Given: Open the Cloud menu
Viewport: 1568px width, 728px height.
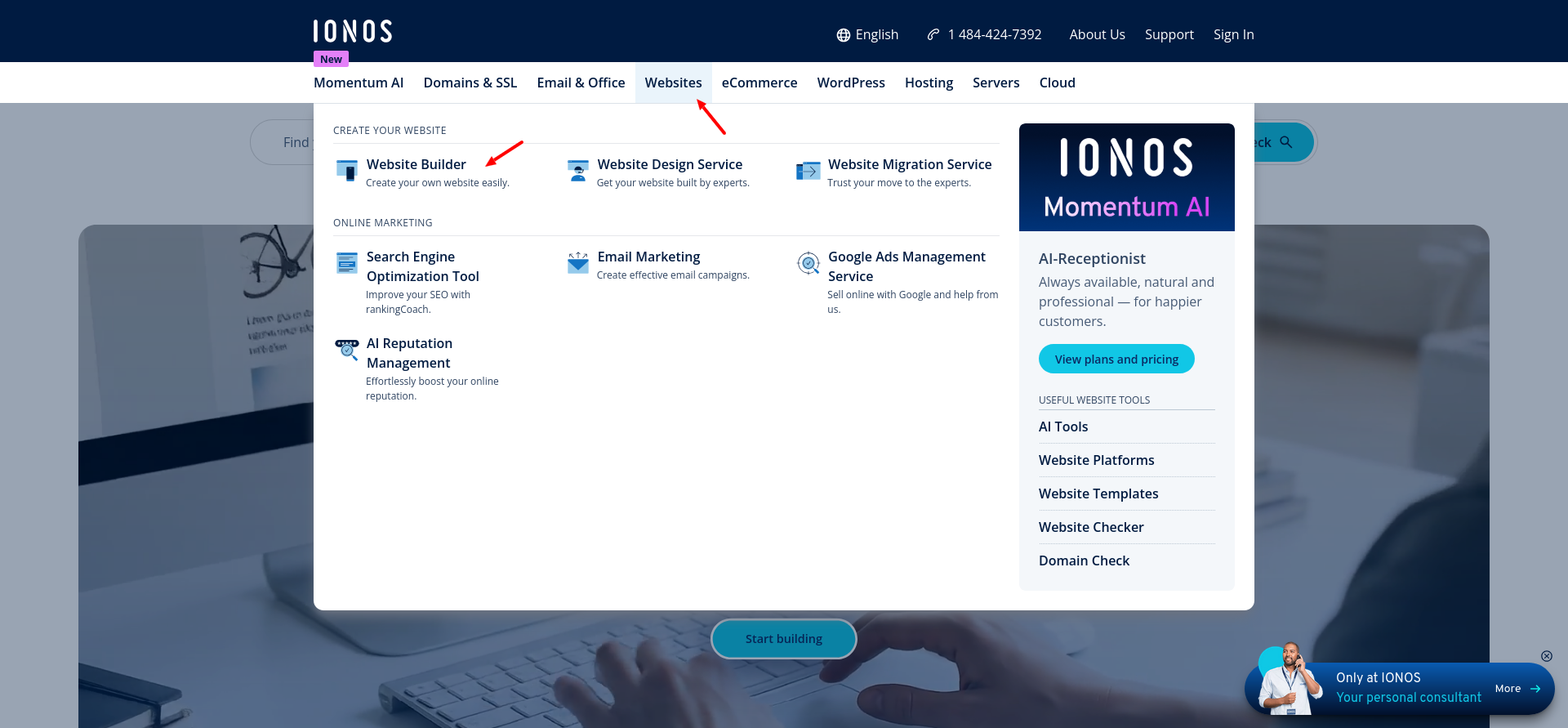Looking at the screenshot, I should (1058, 83).
